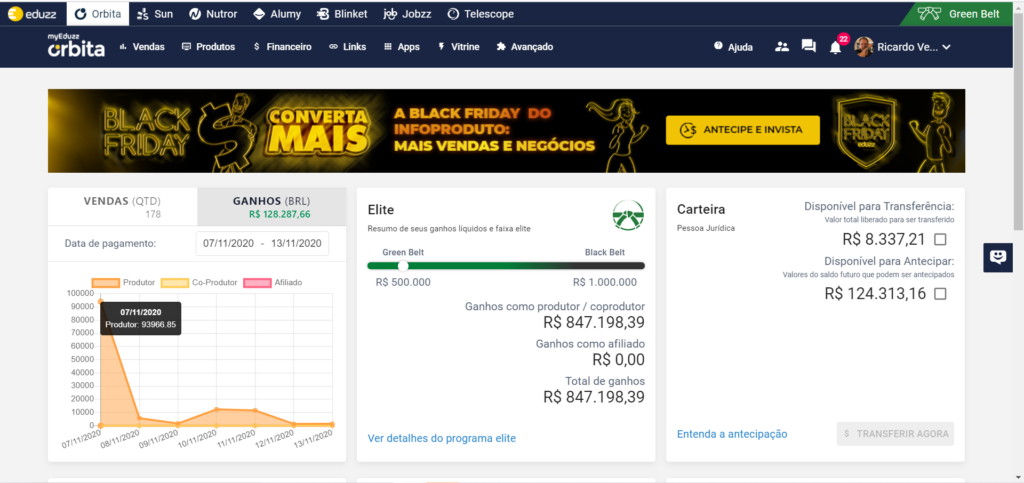Click the Green Belt badge in top bar

tap(959, 14)
